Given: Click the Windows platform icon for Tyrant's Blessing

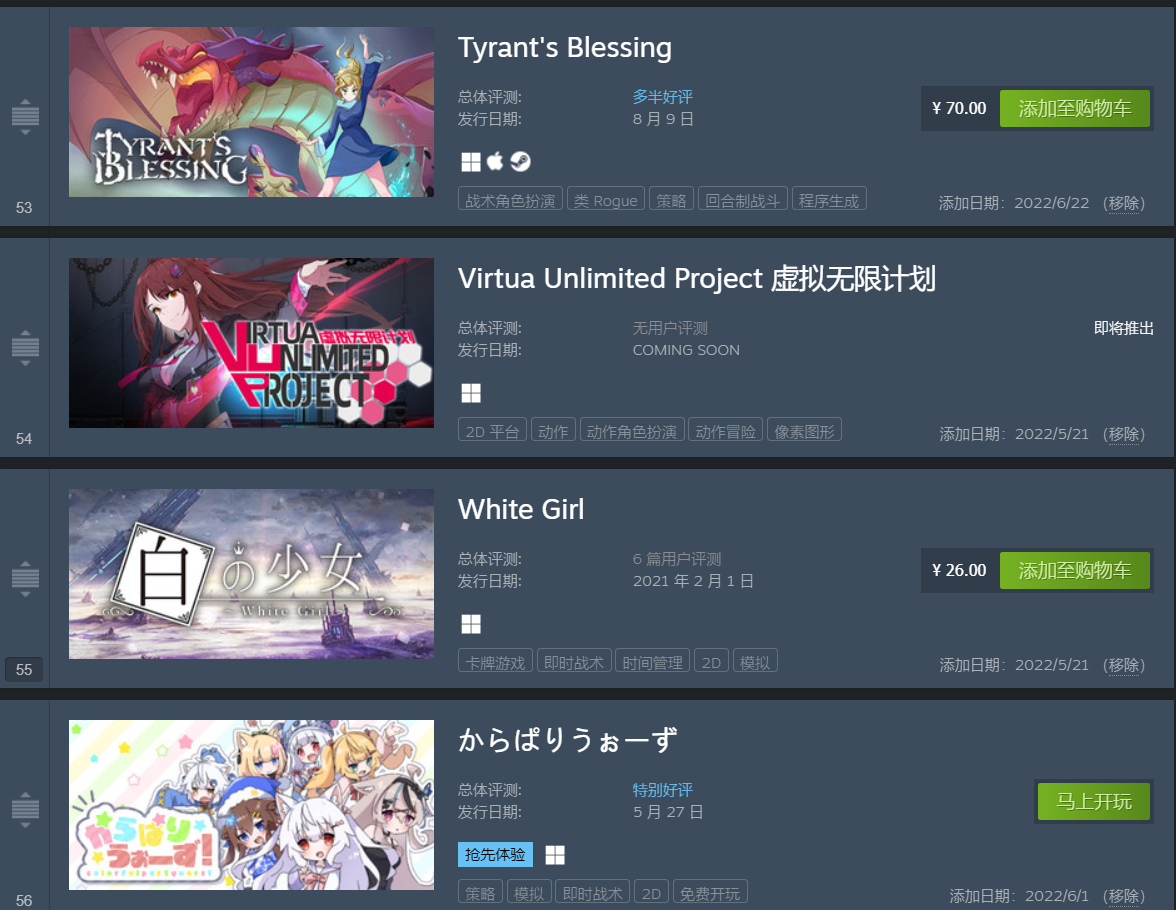Looking at the screenshot, I should (471, 162).
